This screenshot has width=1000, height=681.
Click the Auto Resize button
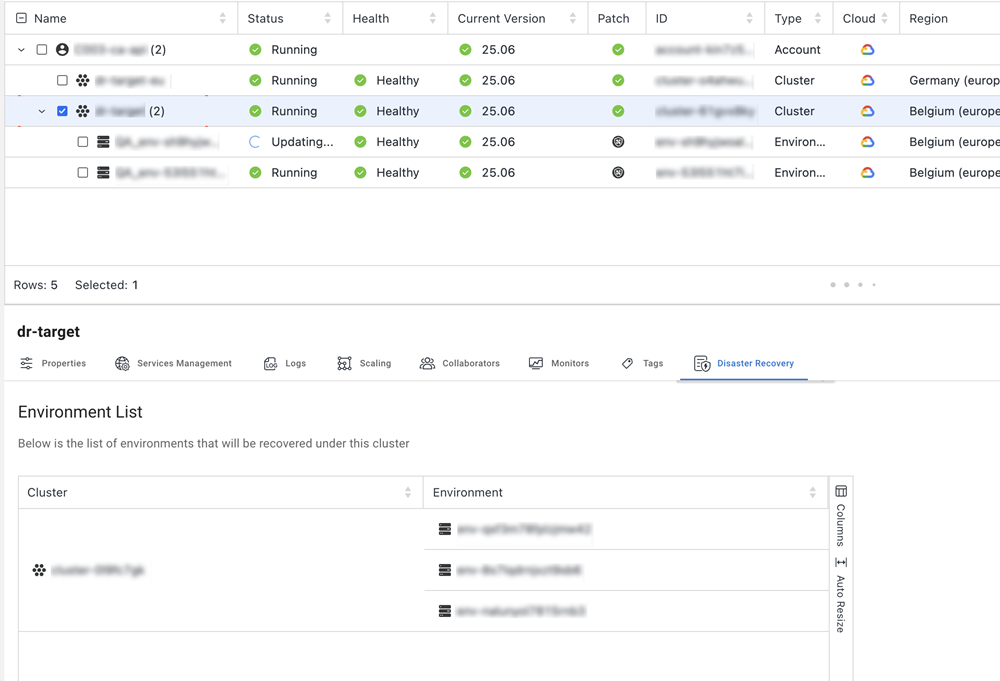[841, 595]
